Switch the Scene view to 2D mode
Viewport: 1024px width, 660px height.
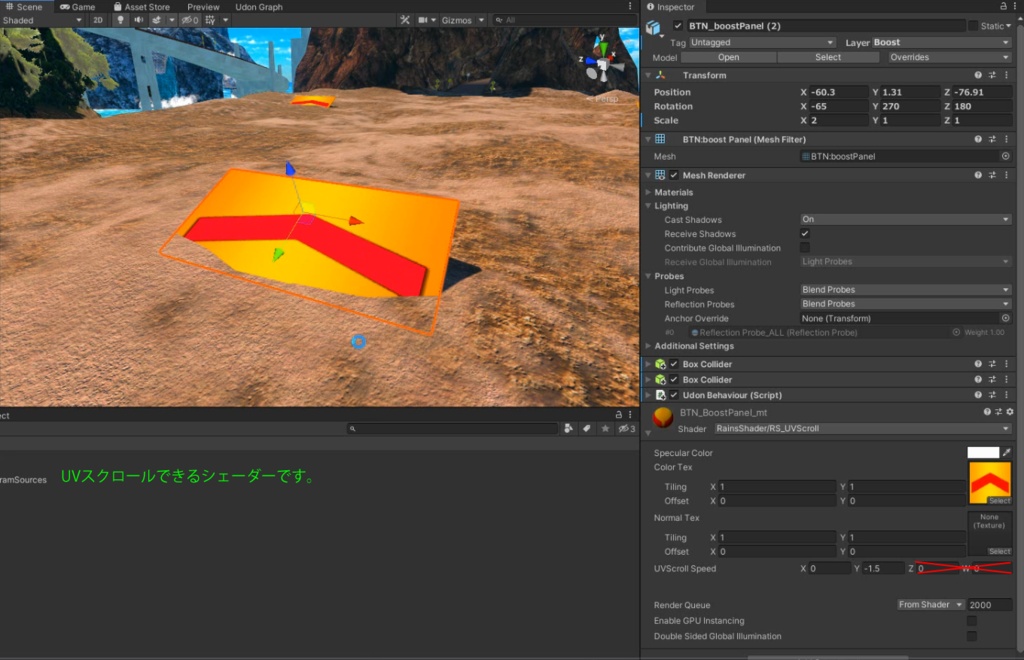[98, 20]
